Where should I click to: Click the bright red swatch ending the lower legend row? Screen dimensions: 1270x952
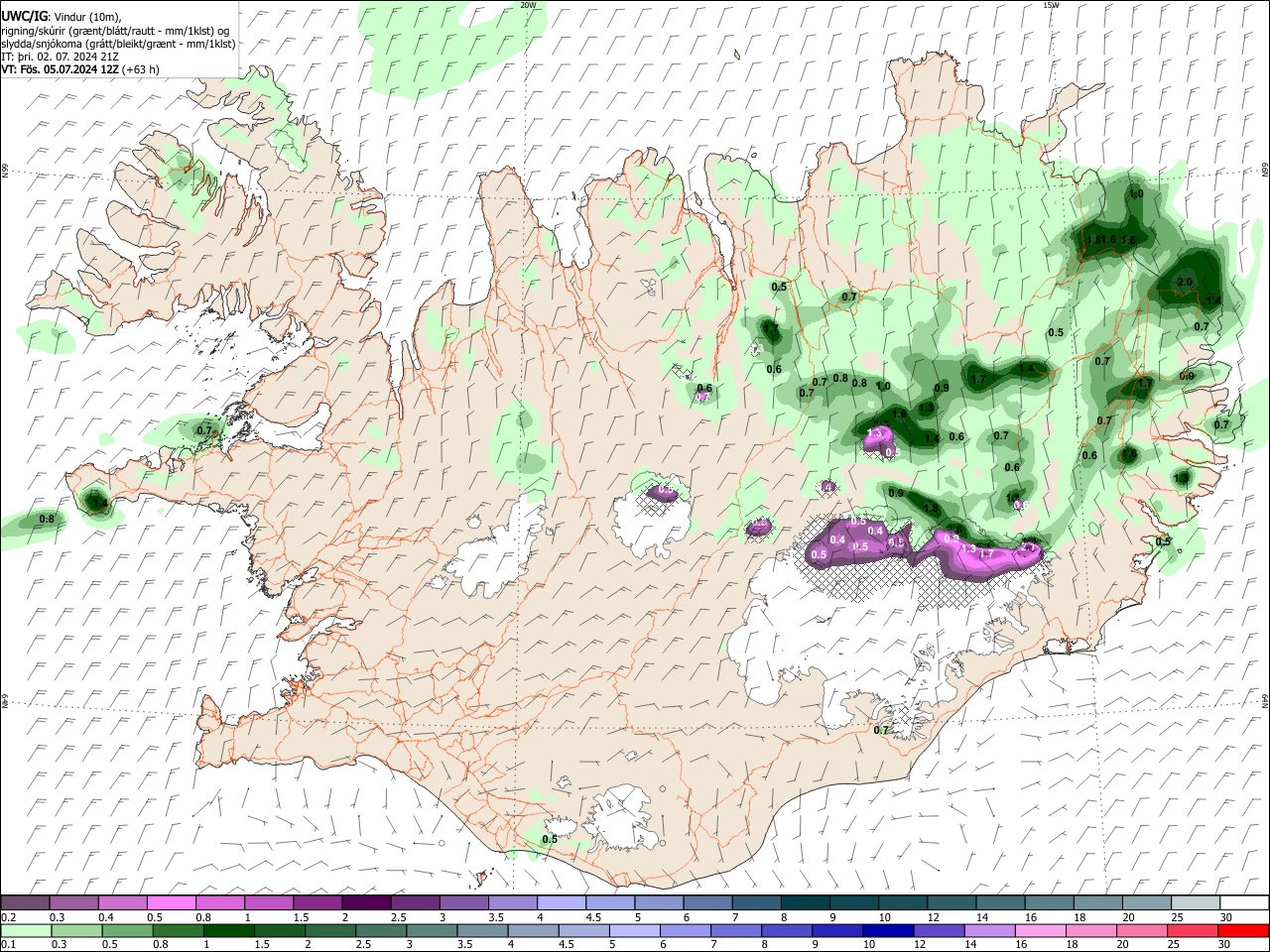[x=1243, y=930]
